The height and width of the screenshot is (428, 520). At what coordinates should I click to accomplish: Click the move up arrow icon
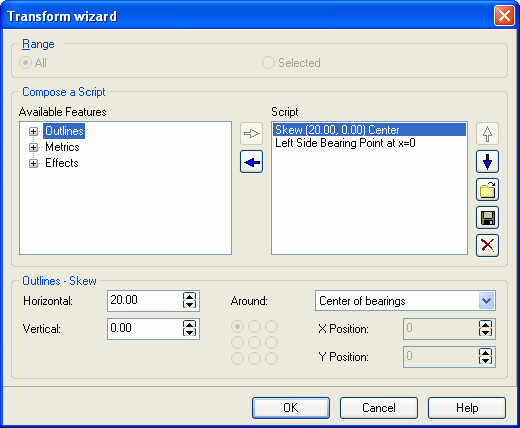[487, 134]
